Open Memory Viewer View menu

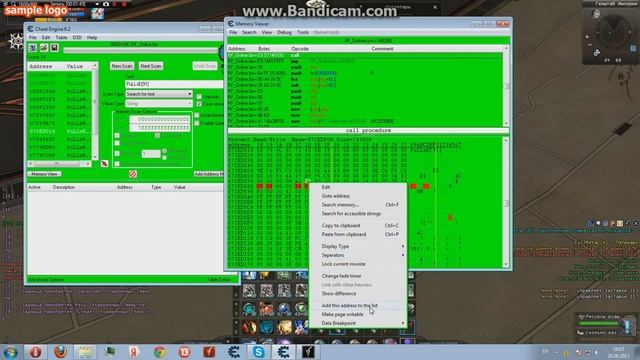pos(267,32)
